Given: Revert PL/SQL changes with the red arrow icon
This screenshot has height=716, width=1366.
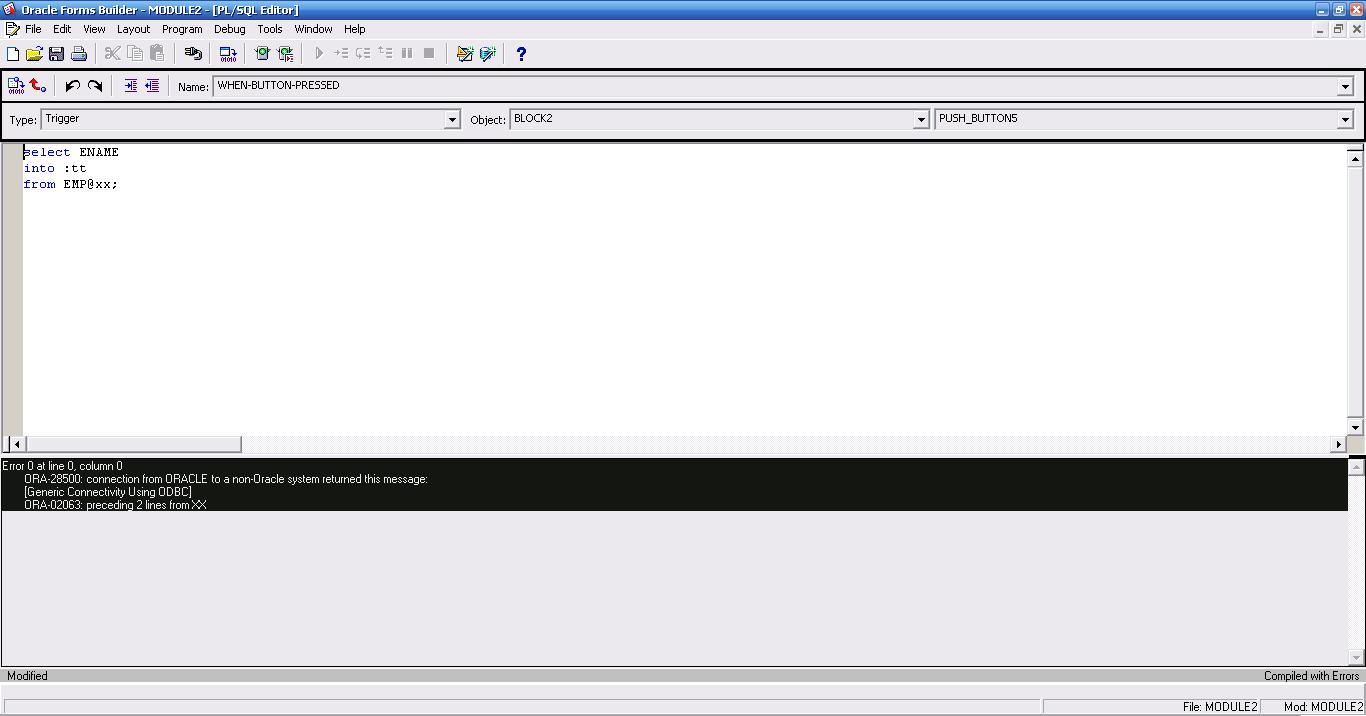Looking at the screenshot, I should (38, 86).
